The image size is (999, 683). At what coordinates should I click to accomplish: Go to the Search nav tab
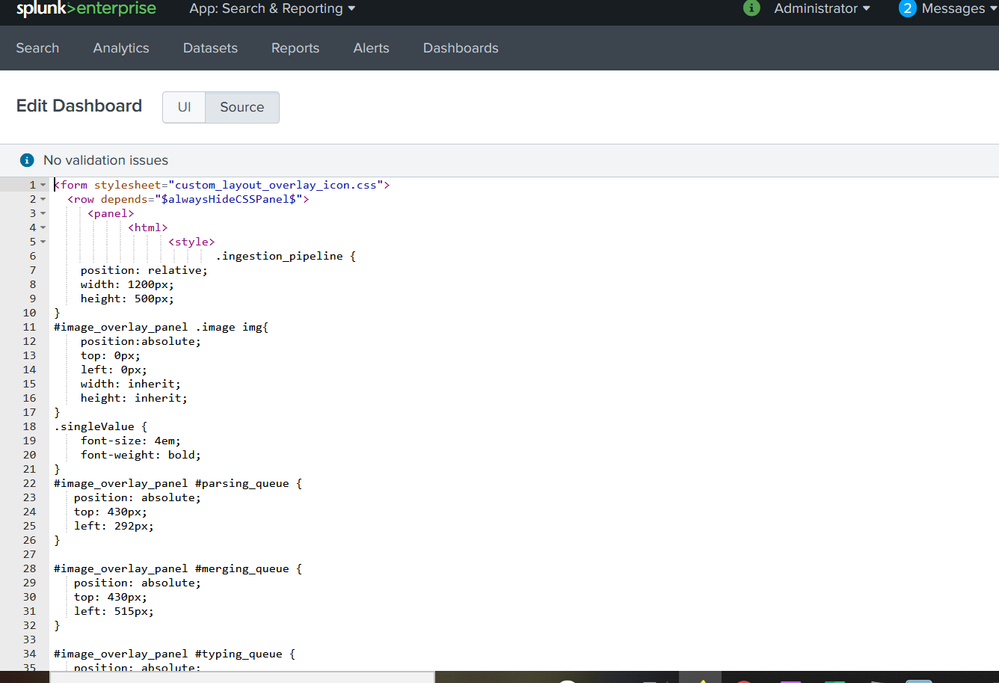38,48
